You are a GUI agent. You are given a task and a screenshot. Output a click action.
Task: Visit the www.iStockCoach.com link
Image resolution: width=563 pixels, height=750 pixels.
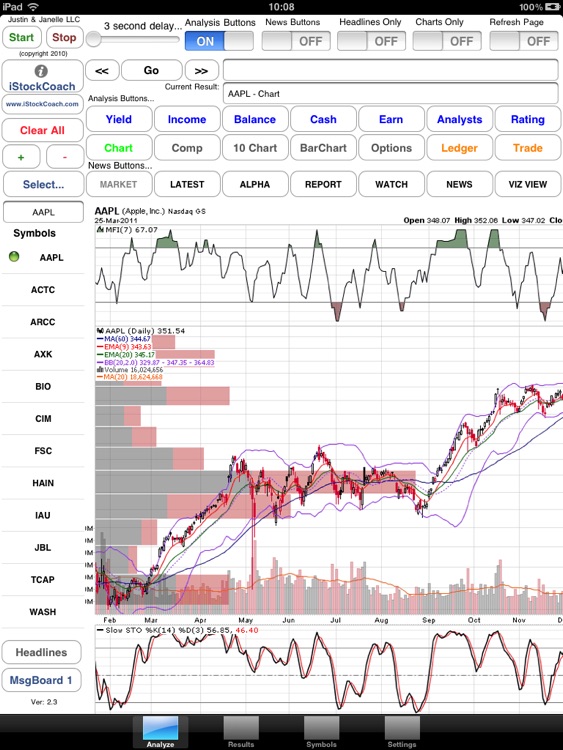pyautogui.click(x=43, y=104)
